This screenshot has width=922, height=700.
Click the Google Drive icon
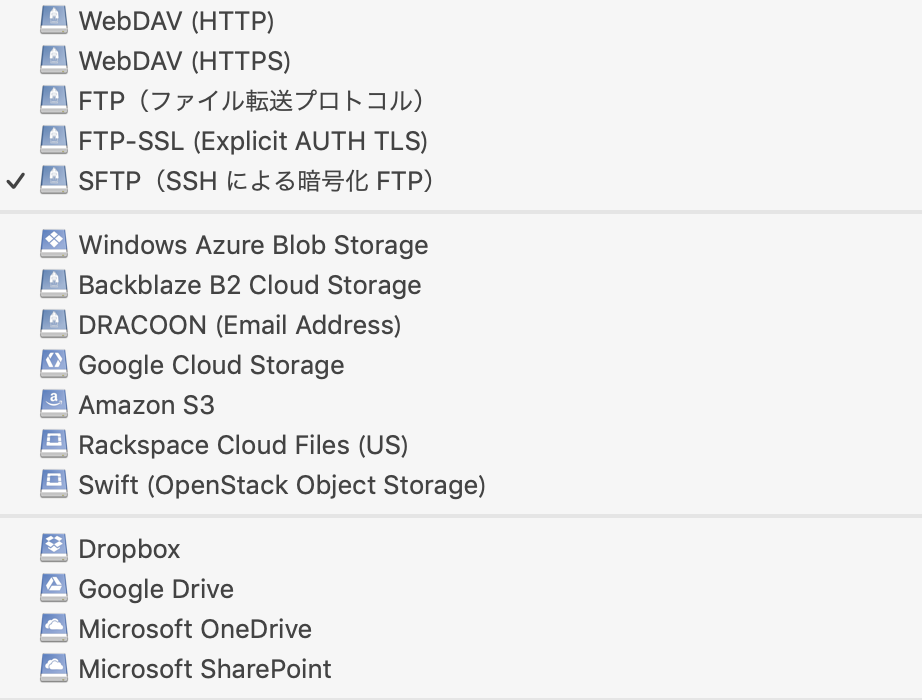click(53, 589)
